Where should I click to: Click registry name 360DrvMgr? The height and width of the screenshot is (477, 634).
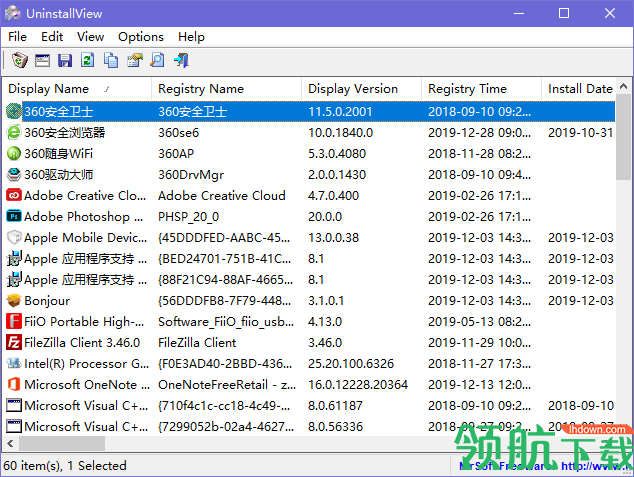[191, 175]
